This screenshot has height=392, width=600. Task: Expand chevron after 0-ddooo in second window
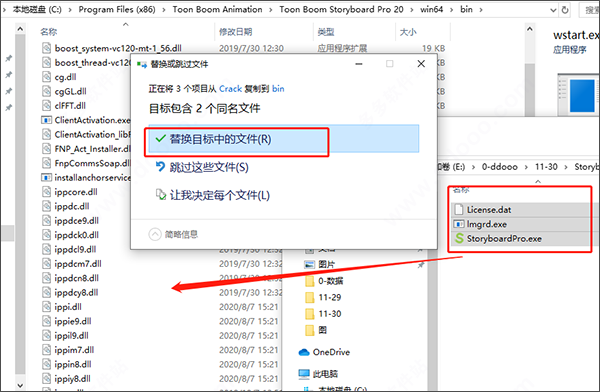[527, 167]
